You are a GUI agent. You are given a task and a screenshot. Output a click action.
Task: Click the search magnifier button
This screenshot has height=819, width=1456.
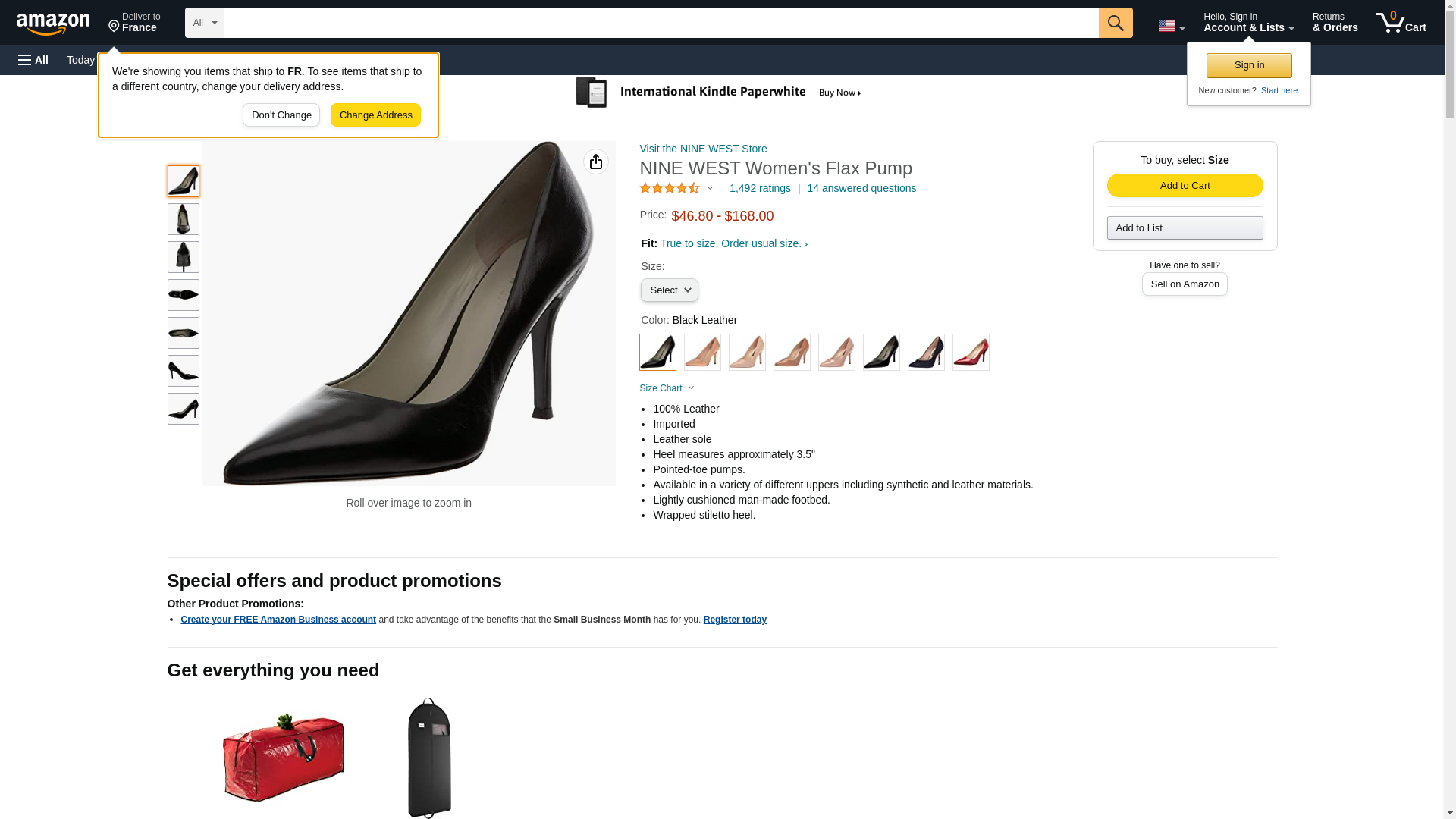1115,23
